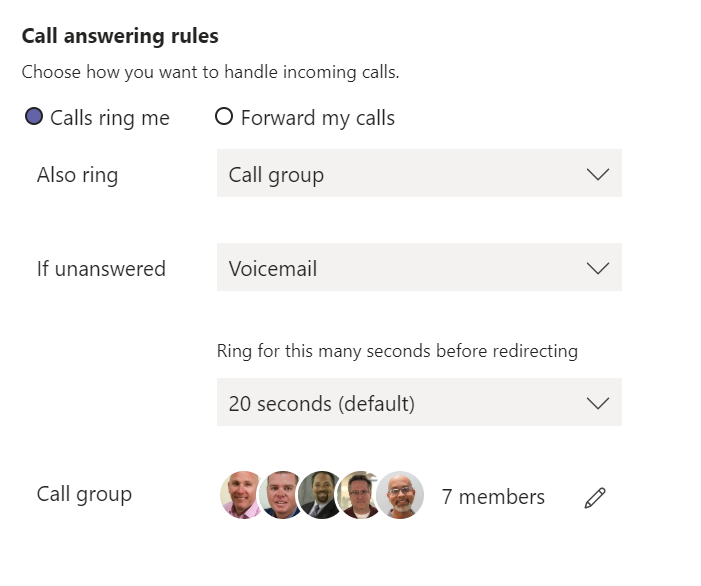Select the "Forward my calls" radio button
The height and width of the screenshot is (586, 701).
click(x=224, y=117)
